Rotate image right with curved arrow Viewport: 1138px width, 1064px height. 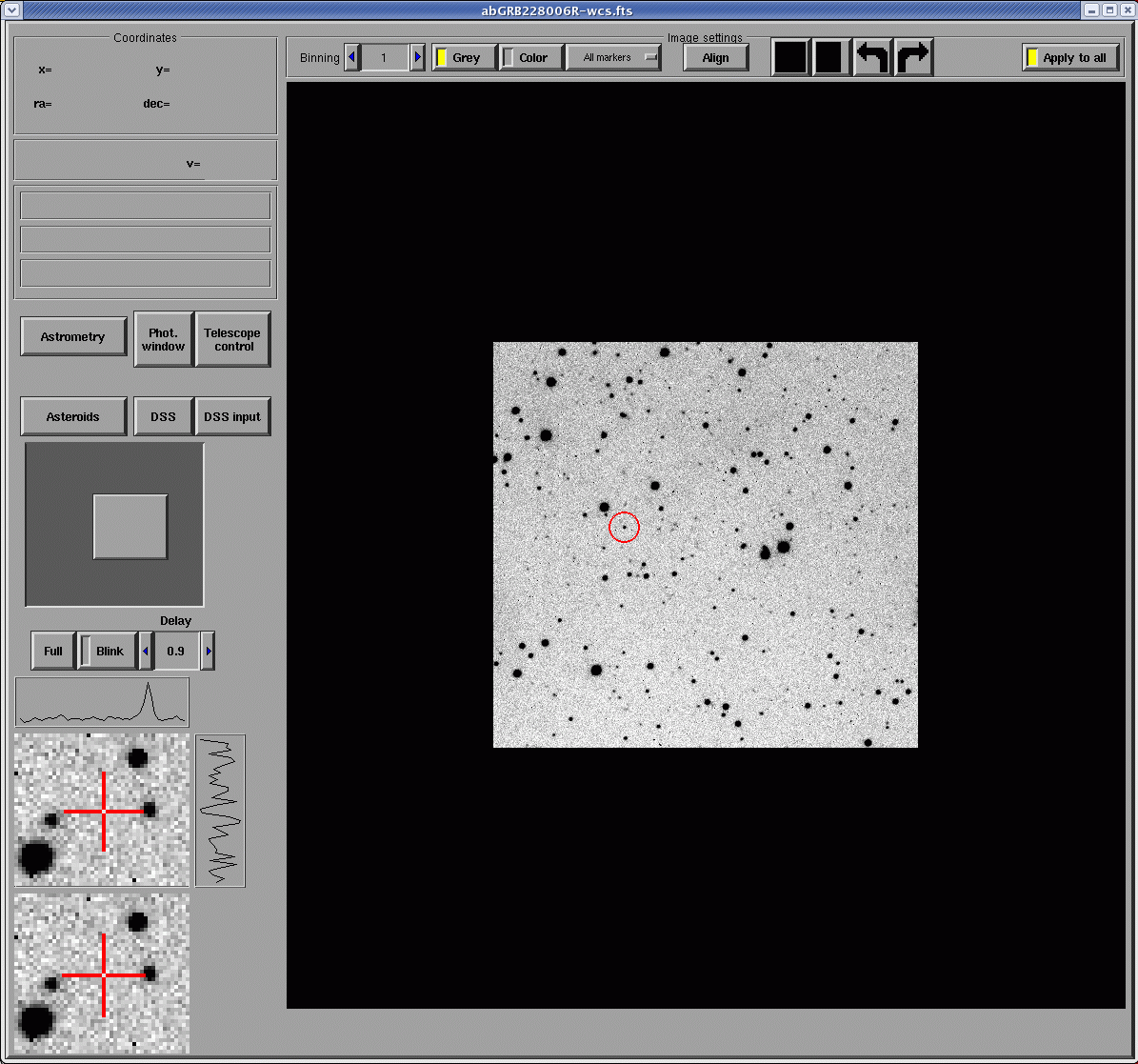[914, 57]
